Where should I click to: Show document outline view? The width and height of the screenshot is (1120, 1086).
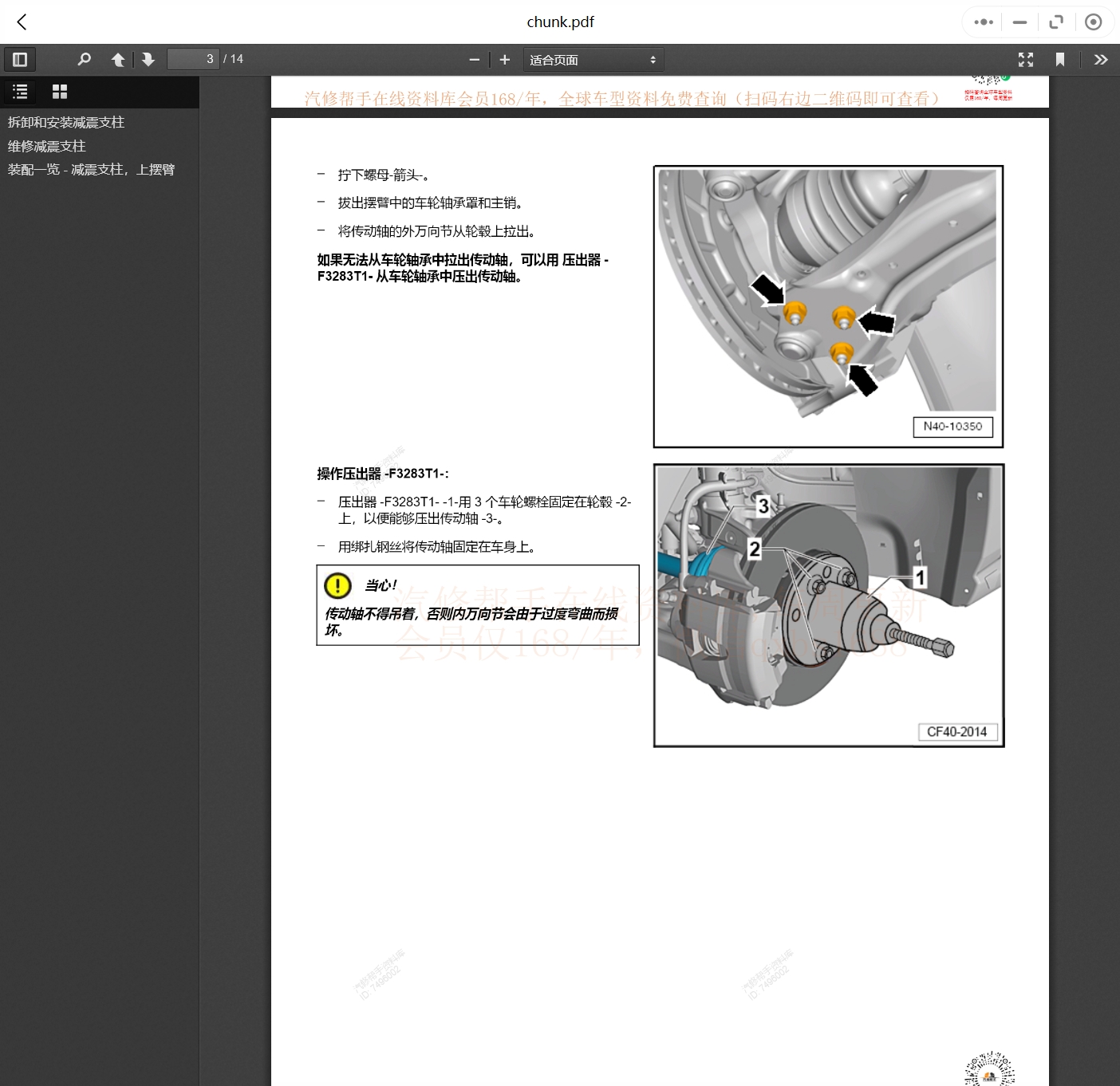pos(21,92)
